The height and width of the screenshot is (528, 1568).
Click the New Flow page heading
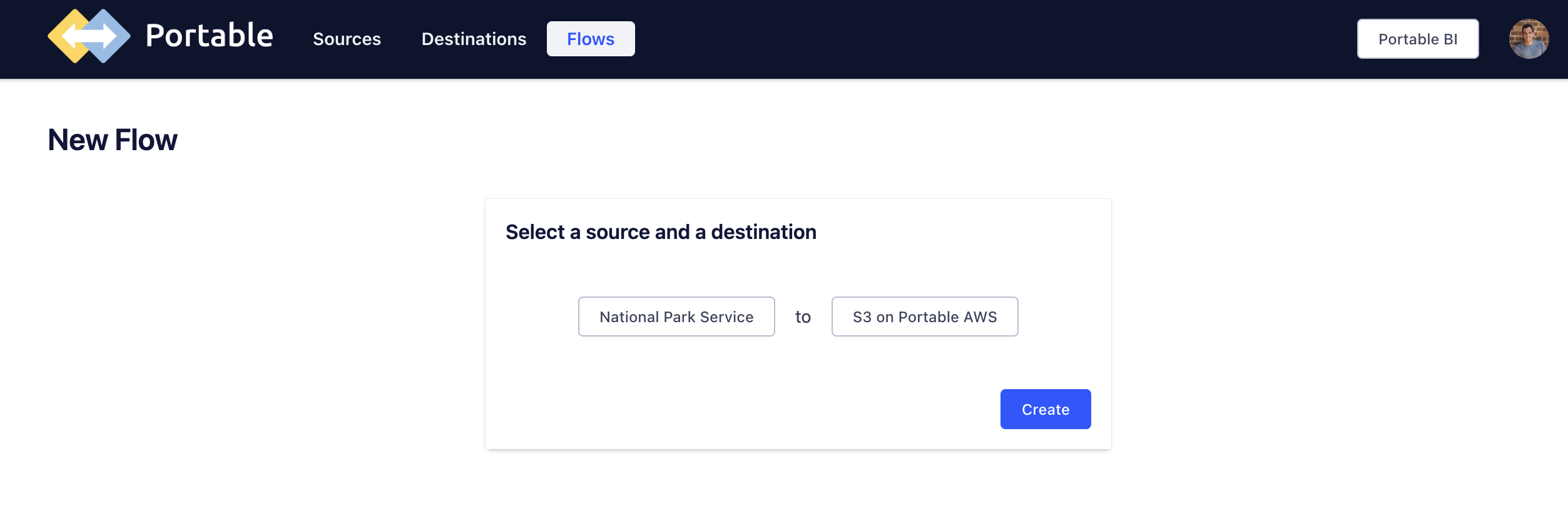[113, 140]
